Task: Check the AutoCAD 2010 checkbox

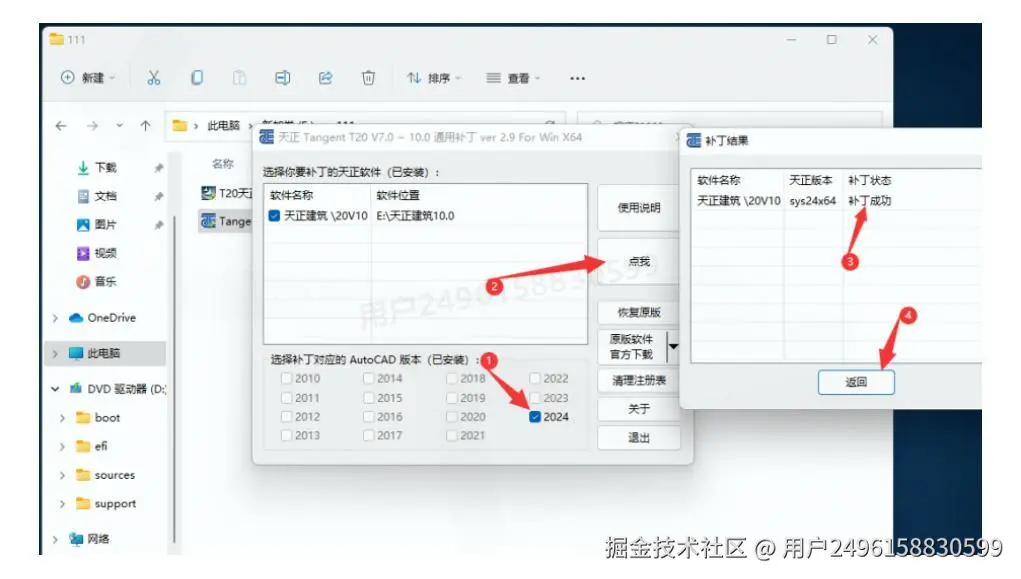Action: (x=286, y=378)
